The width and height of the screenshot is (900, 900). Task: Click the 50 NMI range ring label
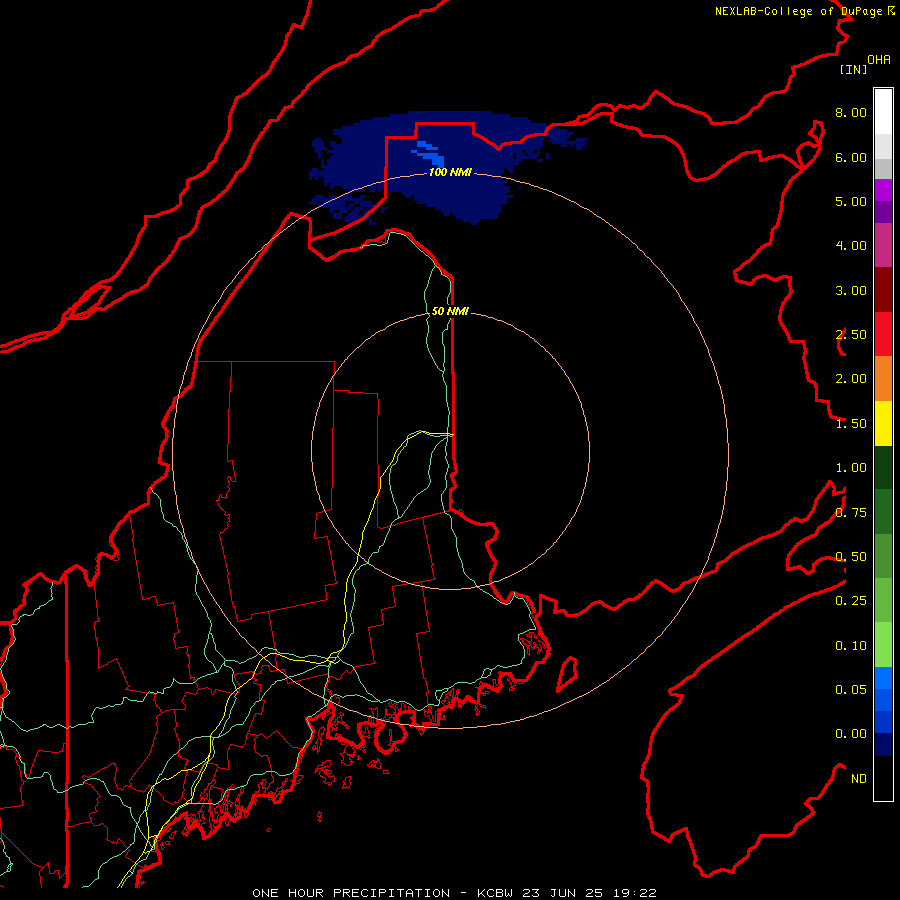pyautogui.click(x=450, y=311)
